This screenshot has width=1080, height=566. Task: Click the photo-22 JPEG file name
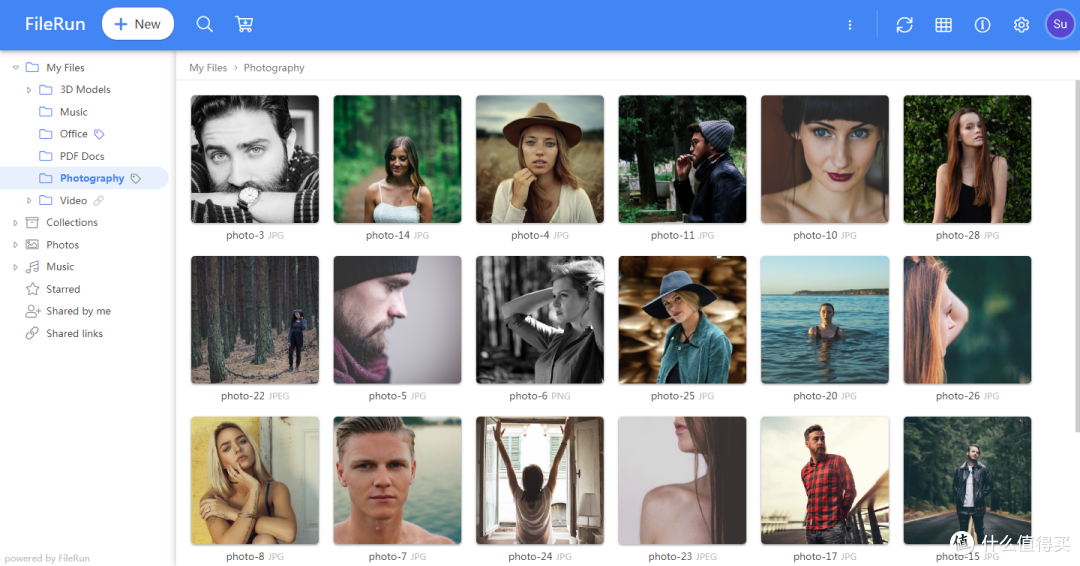coord(255,396)
